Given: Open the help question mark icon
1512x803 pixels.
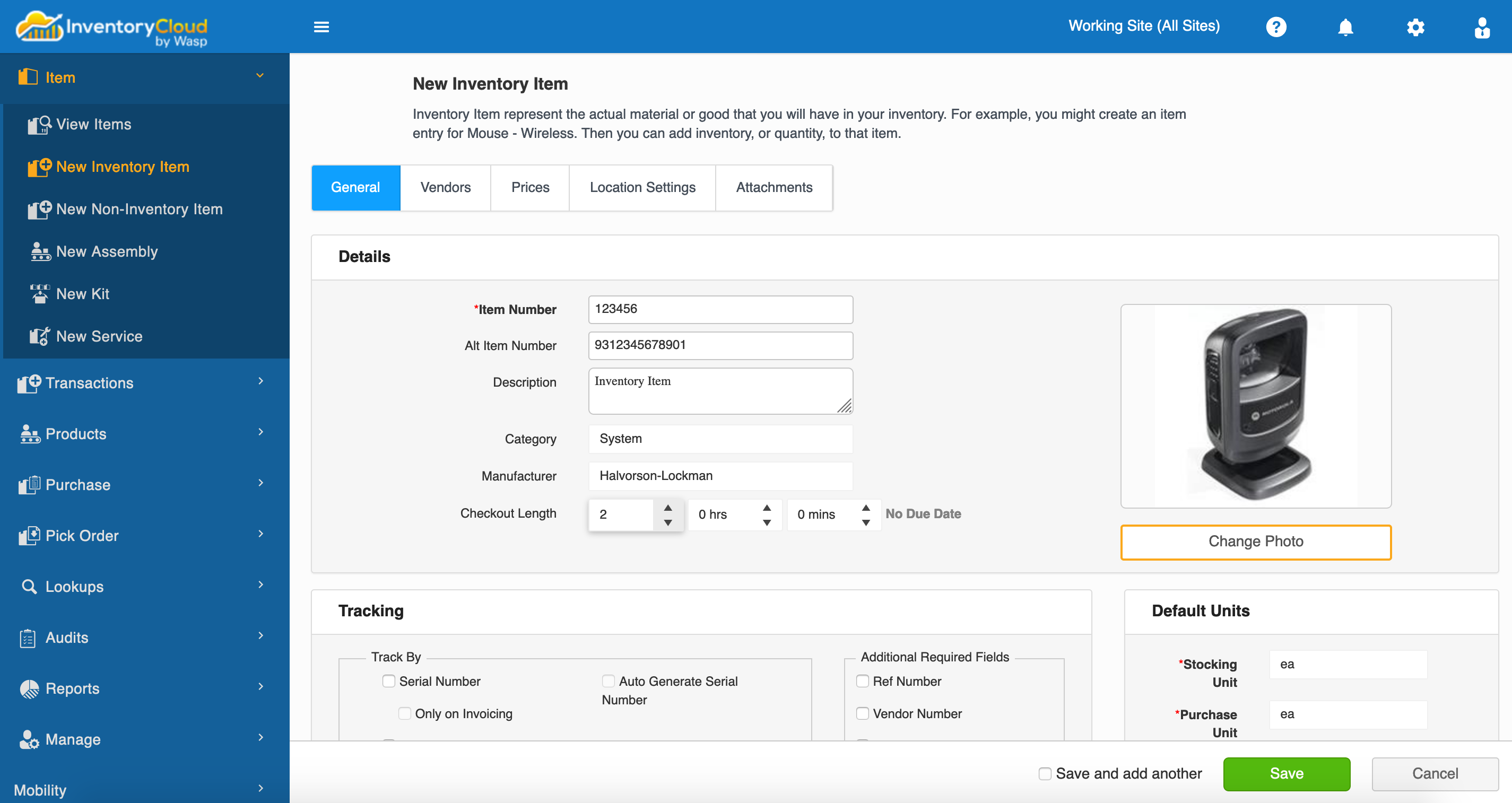Looking at the screenshot, I should coord(1276,27).
